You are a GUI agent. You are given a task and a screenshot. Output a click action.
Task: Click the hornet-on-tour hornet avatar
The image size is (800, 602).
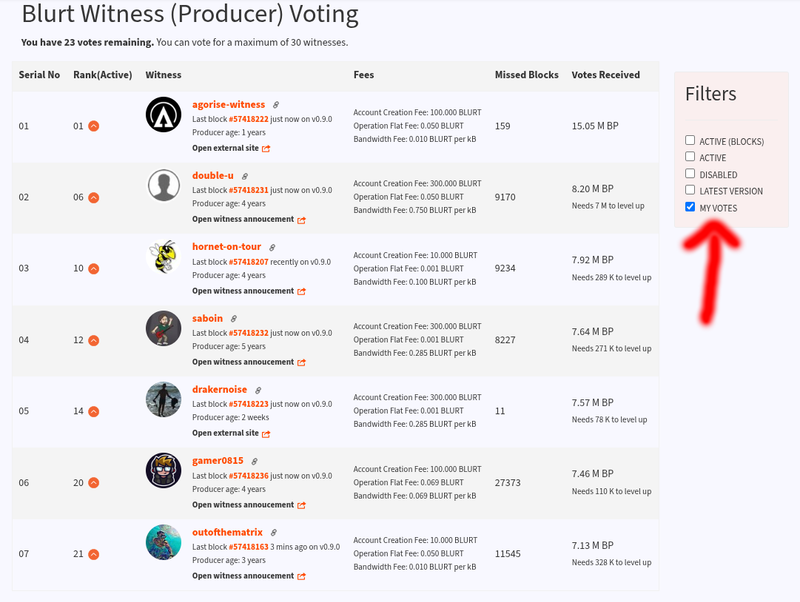click(x=163, y=257)
